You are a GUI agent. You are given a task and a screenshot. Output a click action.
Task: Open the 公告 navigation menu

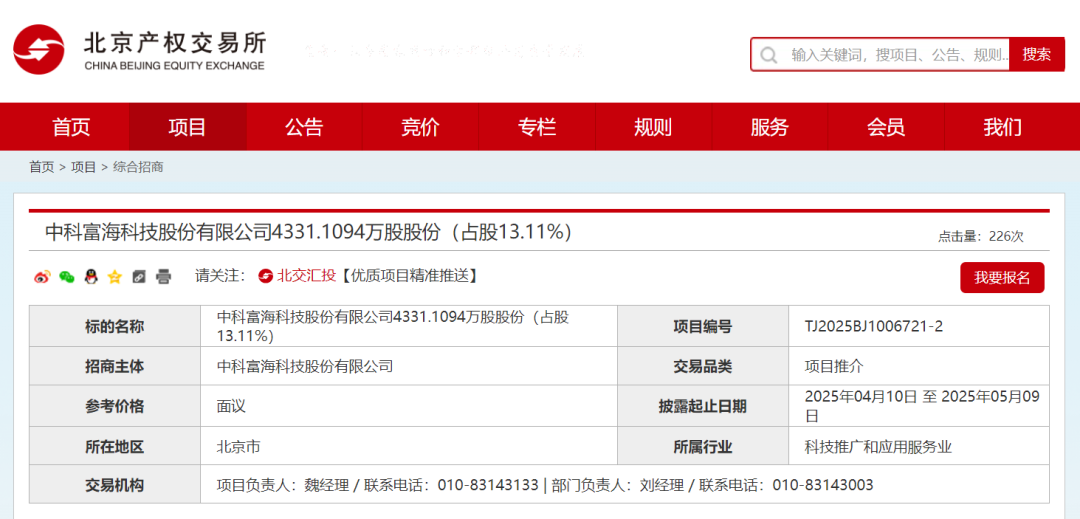tap(304, 127)
